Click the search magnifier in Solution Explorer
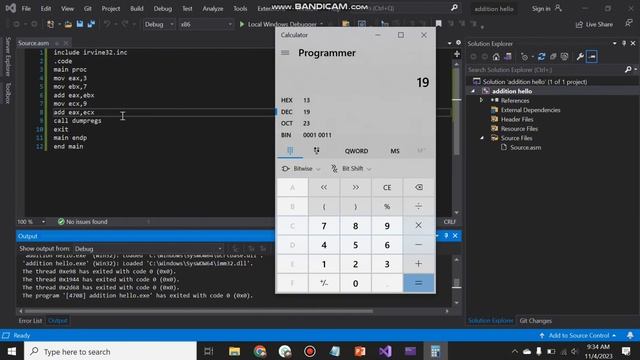This screenshot has height=360, width=640. pyautogui.click(x=628, y=70)
